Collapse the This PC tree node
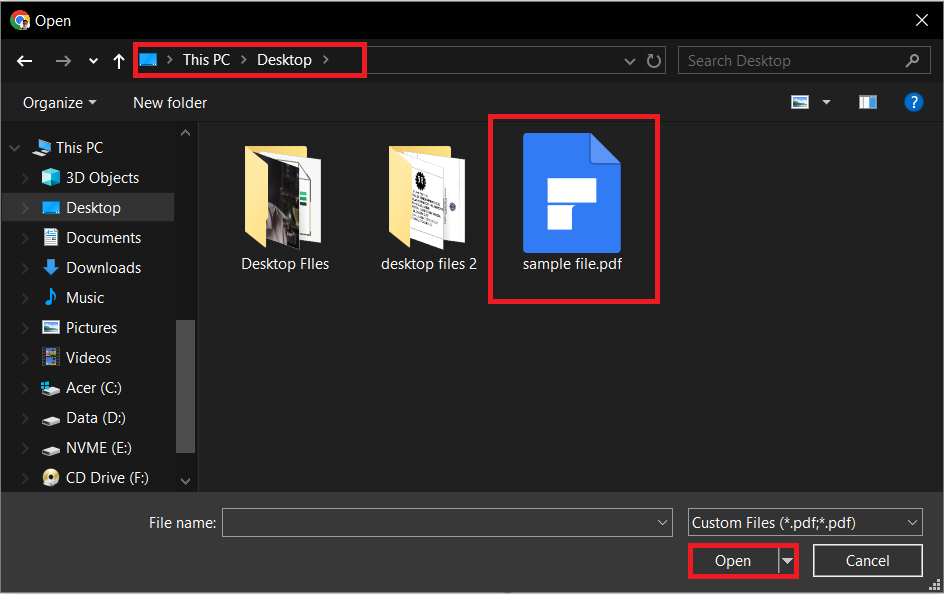944x594 pixels. [x=13, y=147]
